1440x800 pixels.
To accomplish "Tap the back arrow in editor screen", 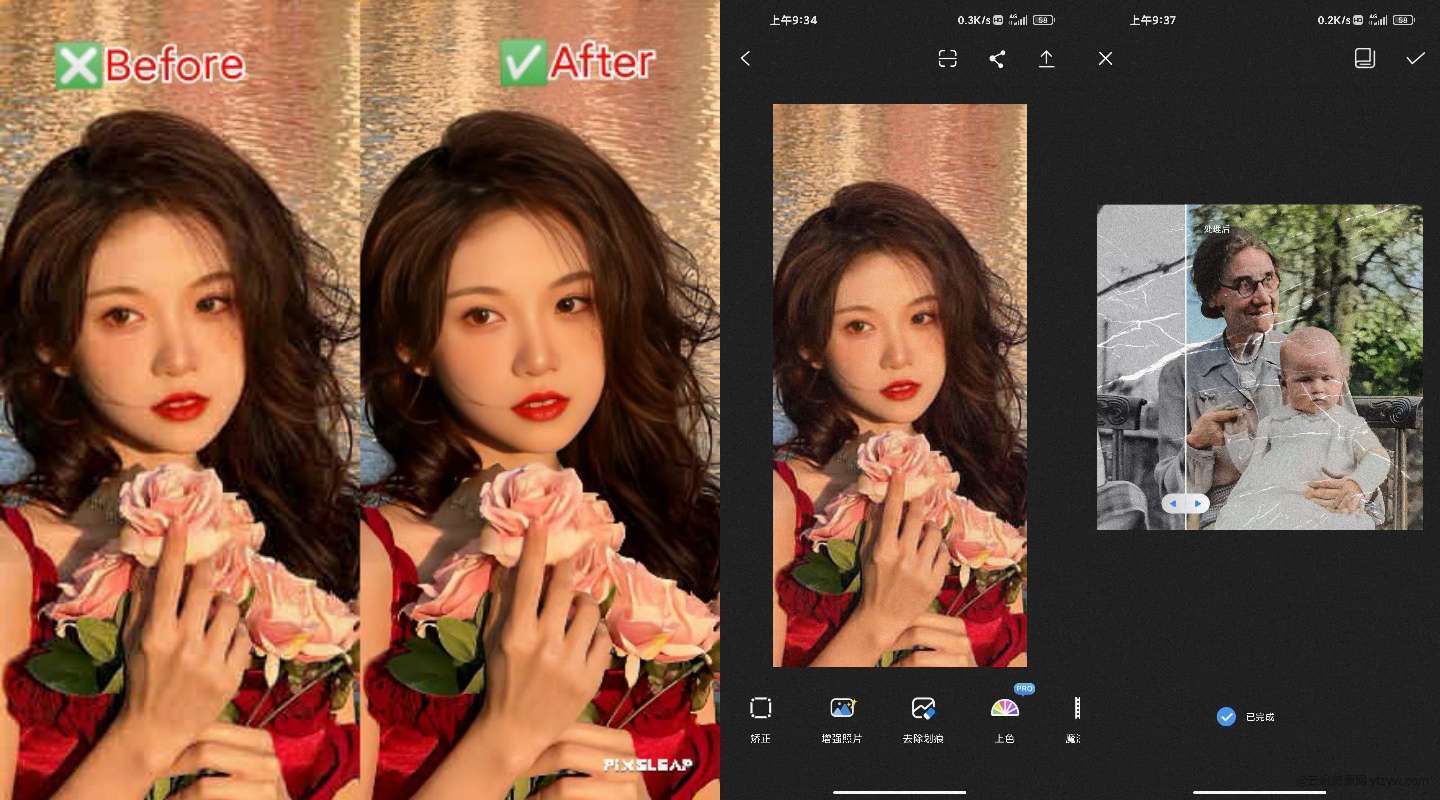I will click(745, 59).
